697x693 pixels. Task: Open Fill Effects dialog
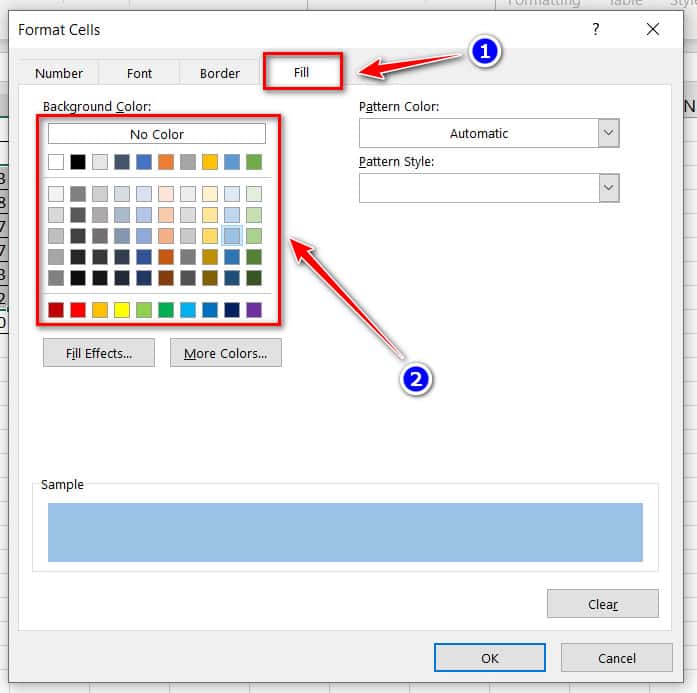(99, 353)
